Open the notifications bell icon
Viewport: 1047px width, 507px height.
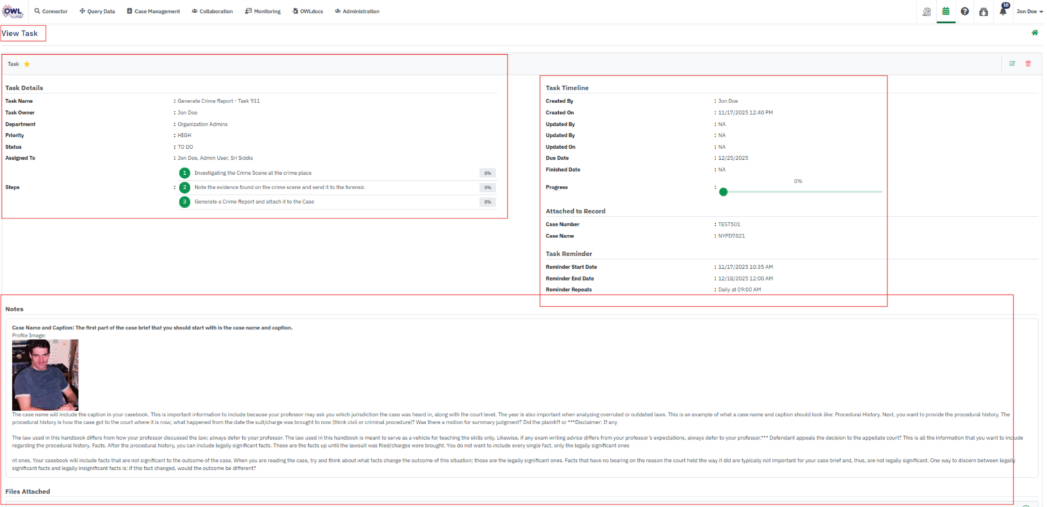pyautogui.click(x=1003, y=11)
